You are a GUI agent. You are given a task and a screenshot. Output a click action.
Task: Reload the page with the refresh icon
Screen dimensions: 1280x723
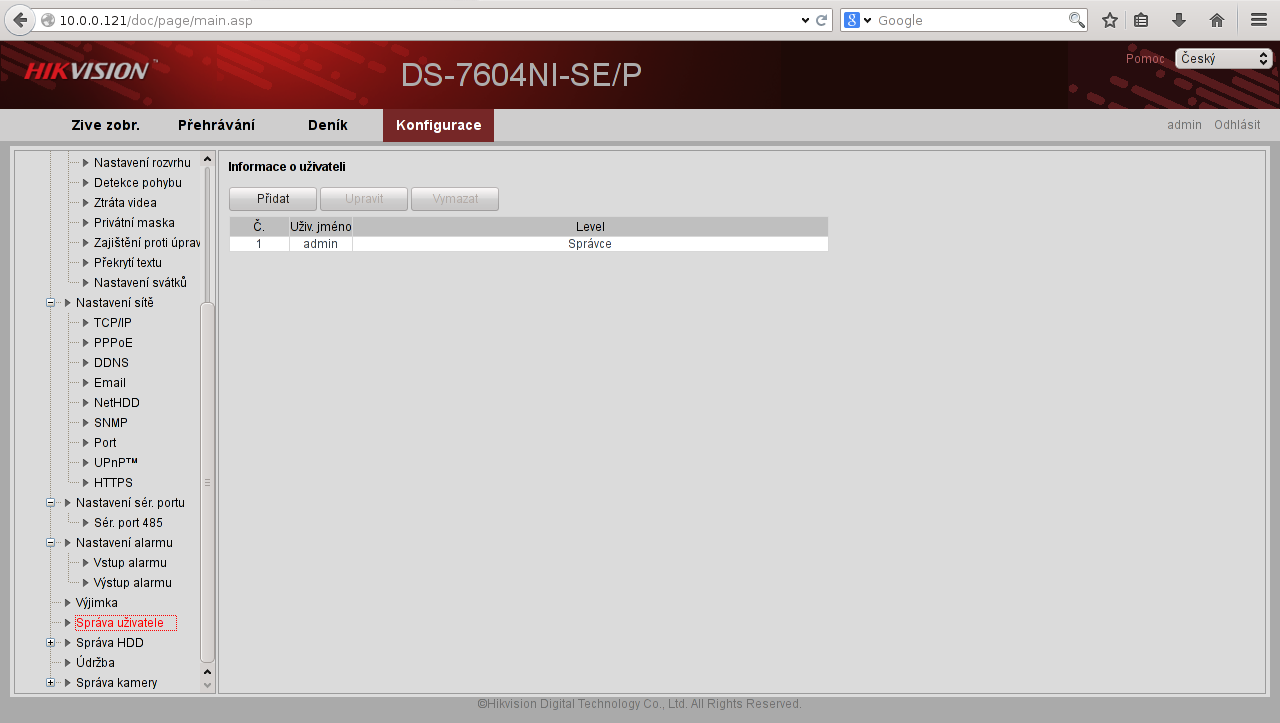coord(822,20)
